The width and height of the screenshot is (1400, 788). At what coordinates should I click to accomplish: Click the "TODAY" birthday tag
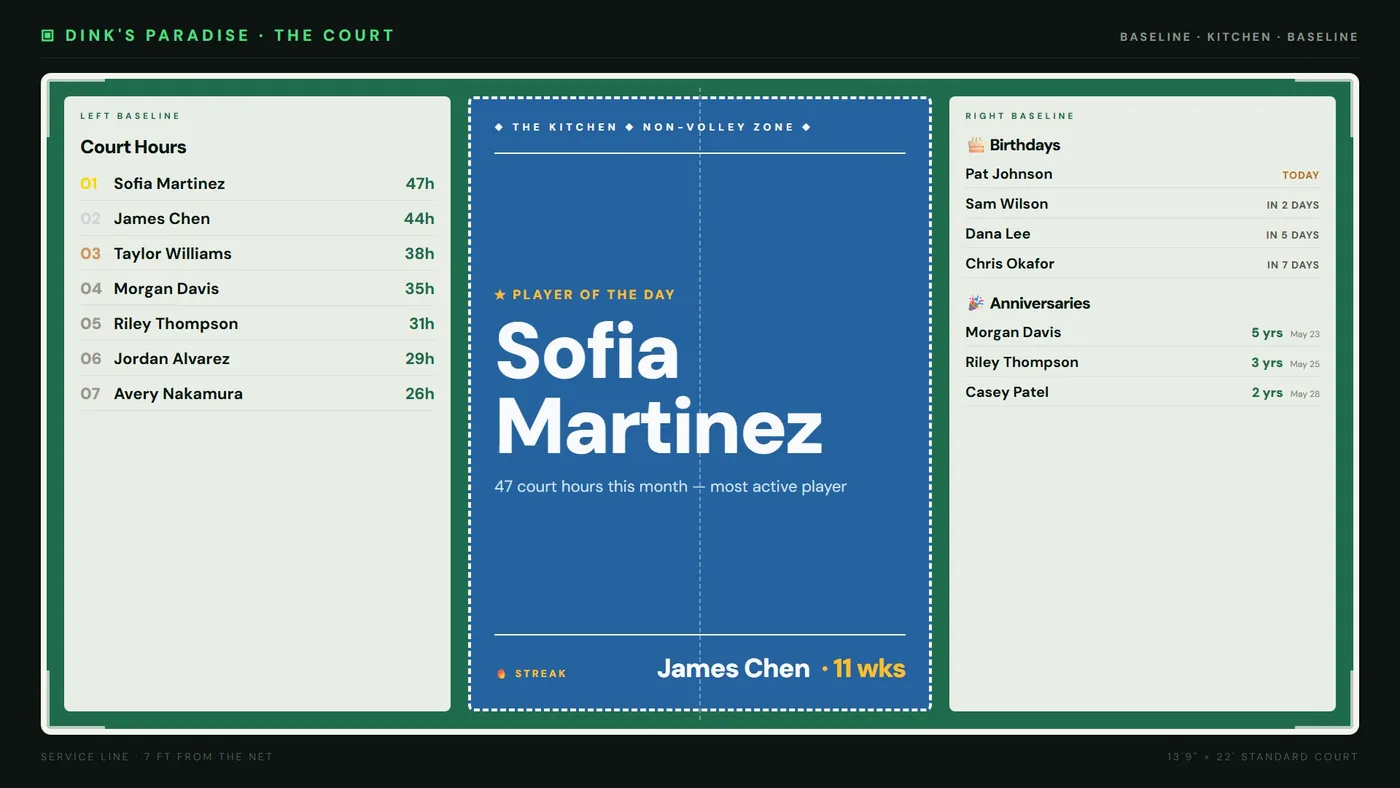(1301, 175)
